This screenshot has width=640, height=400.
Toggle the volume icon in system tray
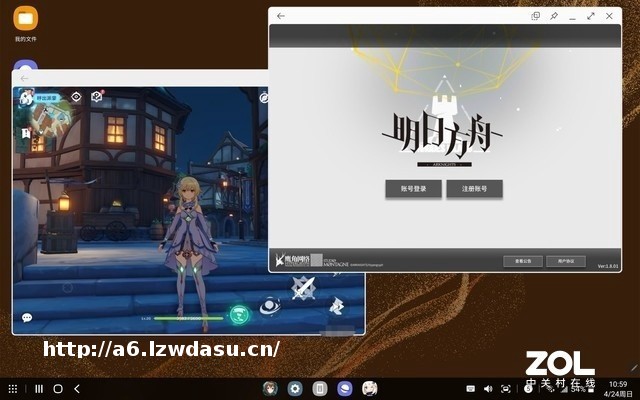(488, 388)
